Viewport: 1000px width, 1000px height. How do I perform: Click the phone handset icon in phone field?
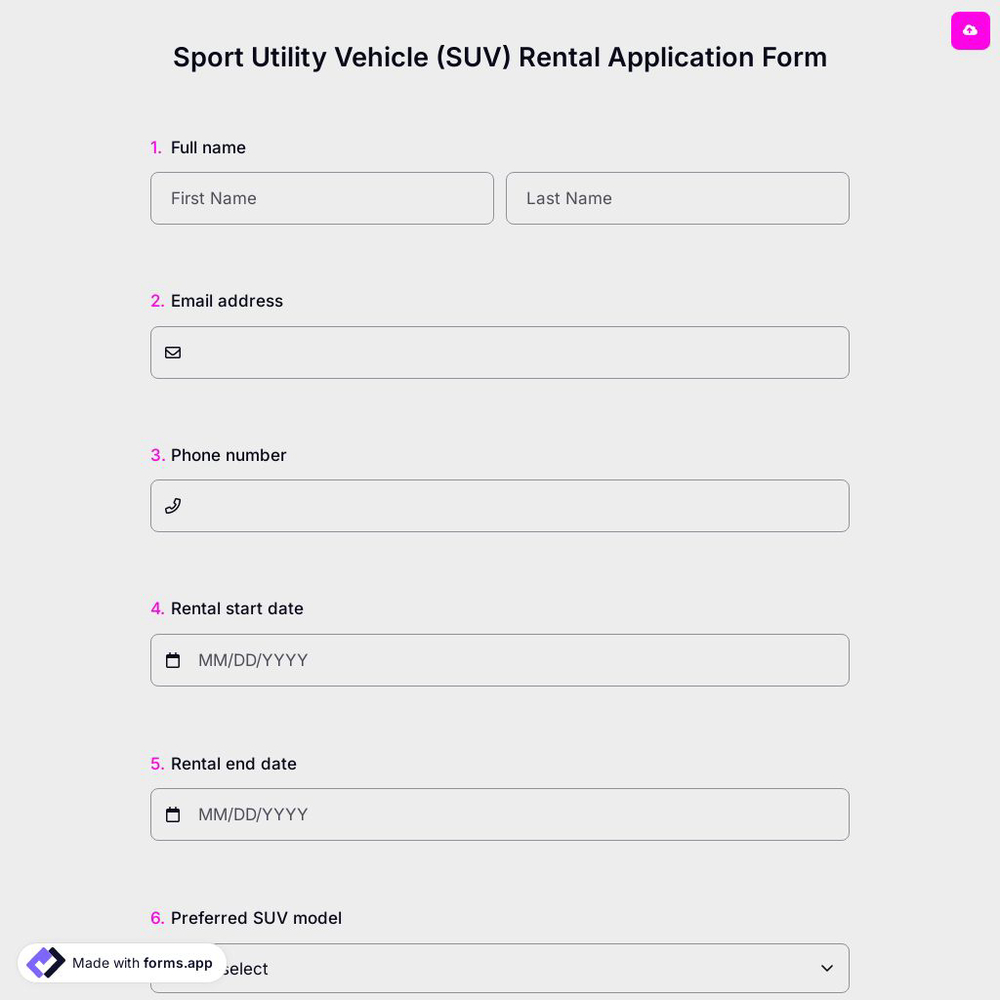(173, 506)
